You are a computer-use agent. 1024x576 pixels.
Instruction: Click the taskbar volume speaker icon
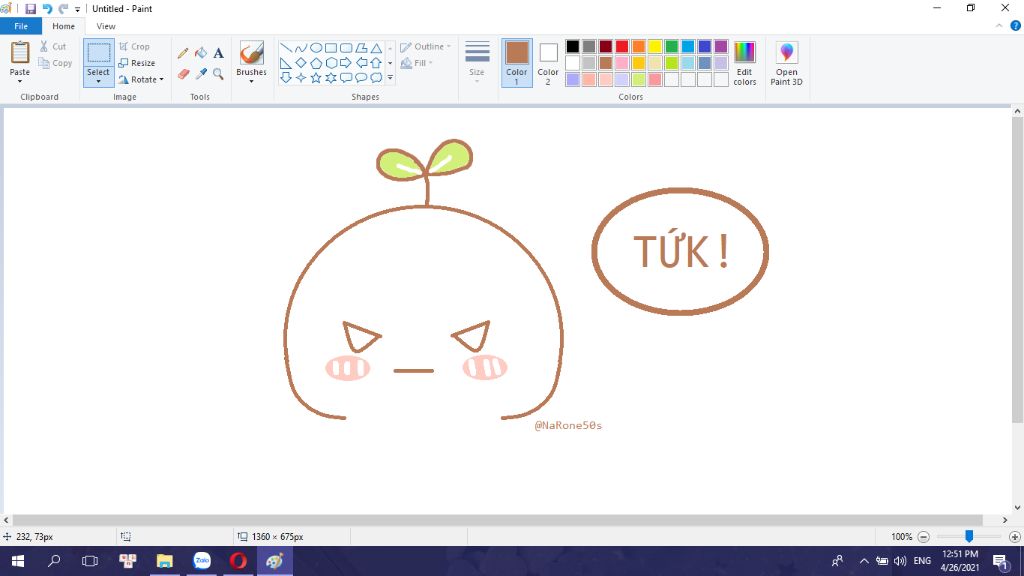[x=900, y=561]
